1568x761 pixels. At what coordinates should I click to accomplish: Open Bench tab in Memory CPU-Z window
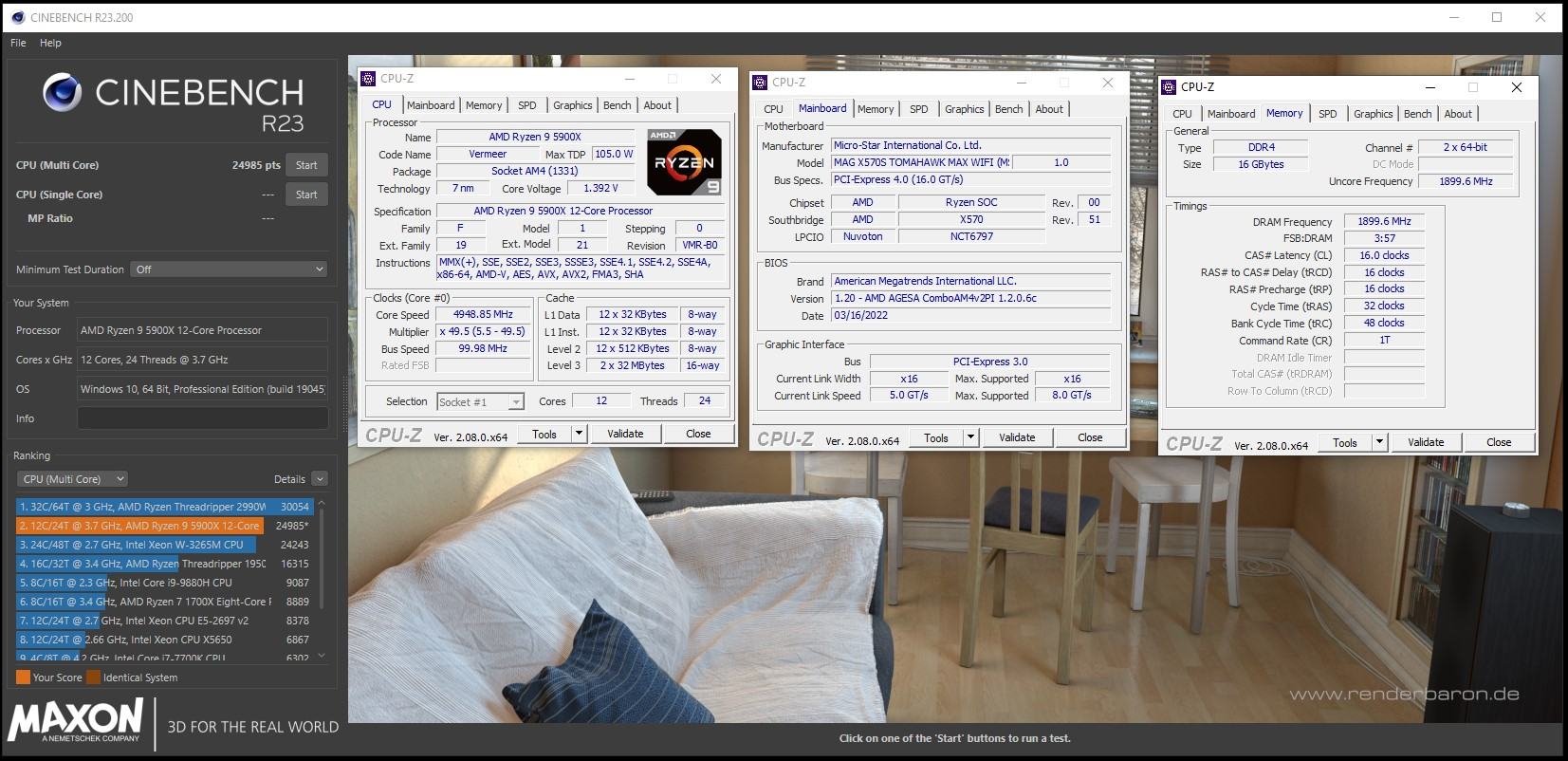coord(1418,114)
